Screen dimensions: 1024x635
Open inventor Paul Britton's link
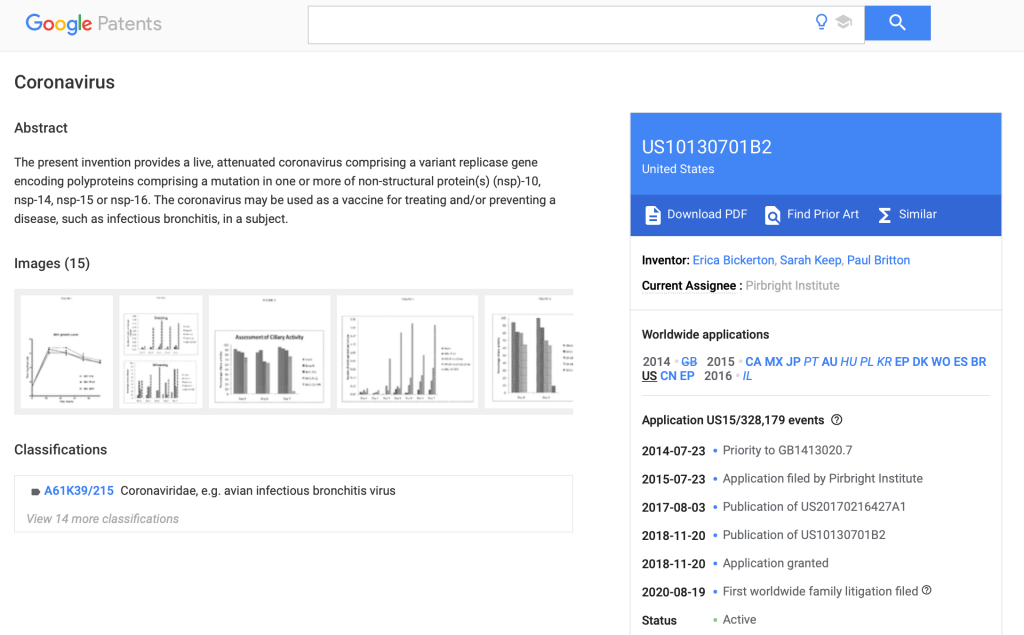click(x=878, y=260)
